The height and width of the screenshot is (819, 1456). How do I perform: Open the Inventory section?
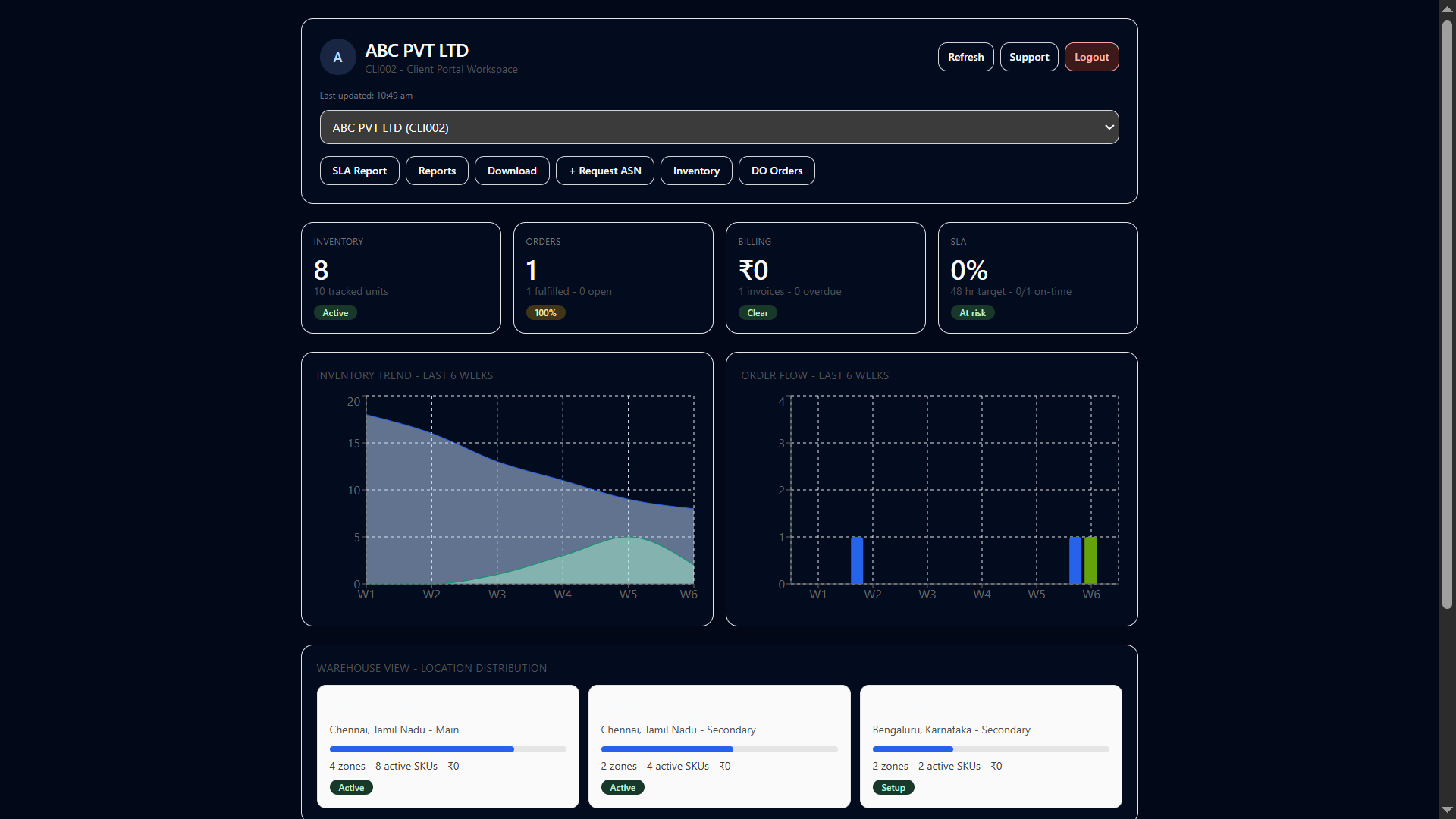click(696, 171)
